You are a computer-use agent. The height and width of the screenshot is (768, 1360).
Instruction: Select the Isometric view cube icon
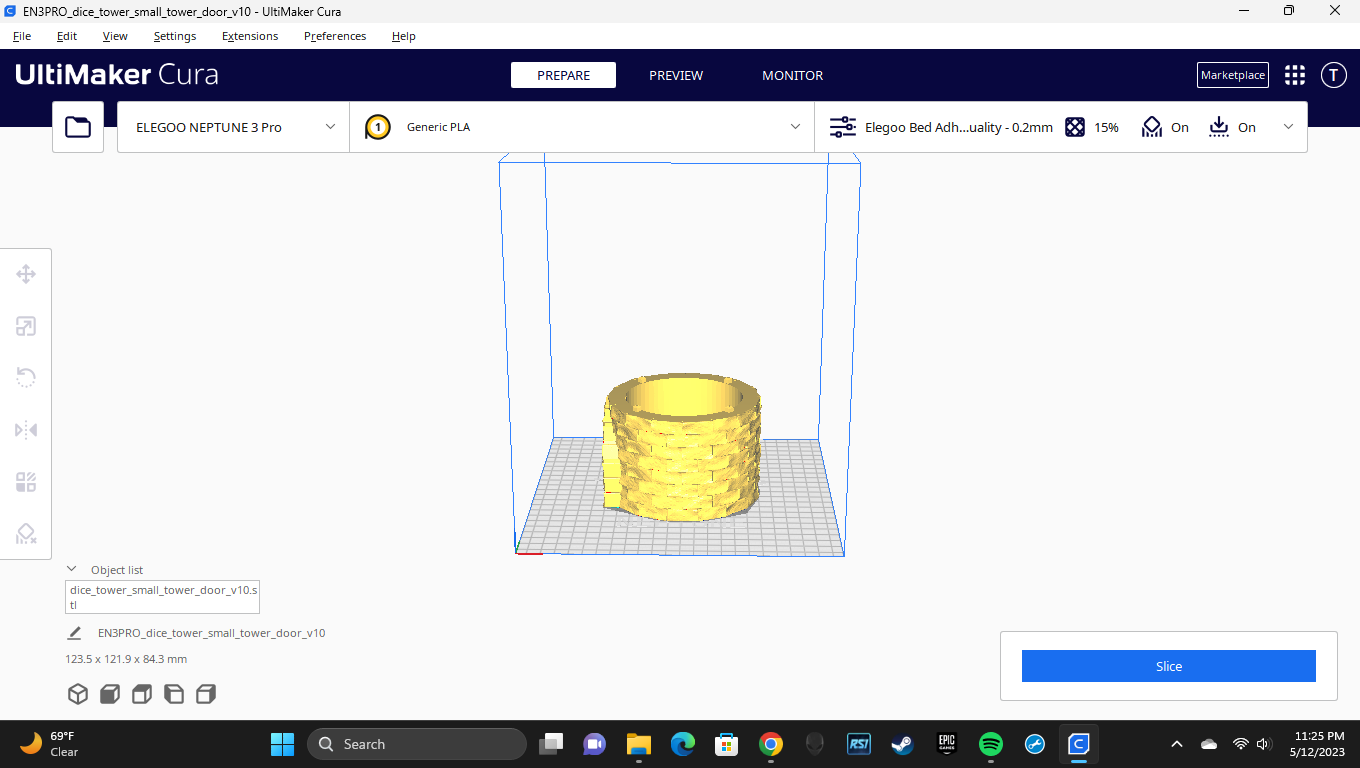(77, 693)
